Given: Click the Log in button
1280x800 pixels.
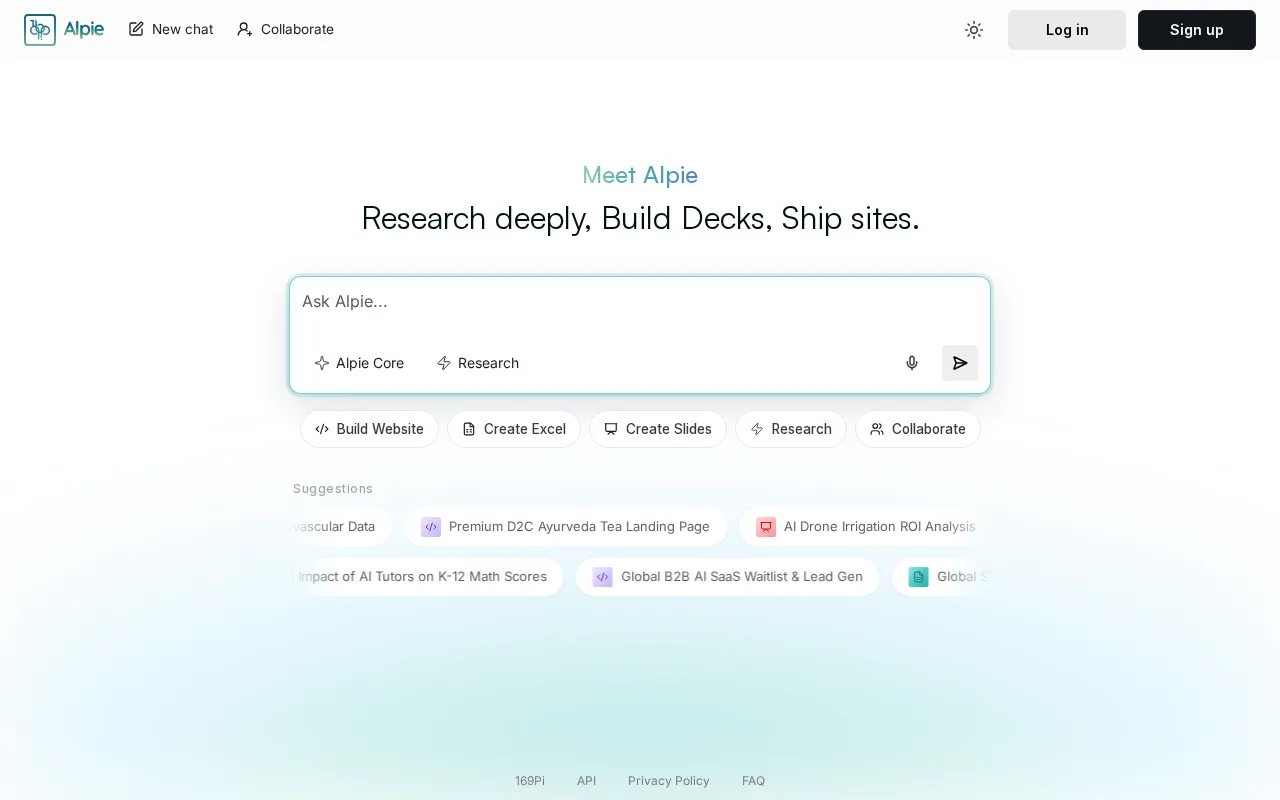Looking at the screenshot, I should 1067,30.
